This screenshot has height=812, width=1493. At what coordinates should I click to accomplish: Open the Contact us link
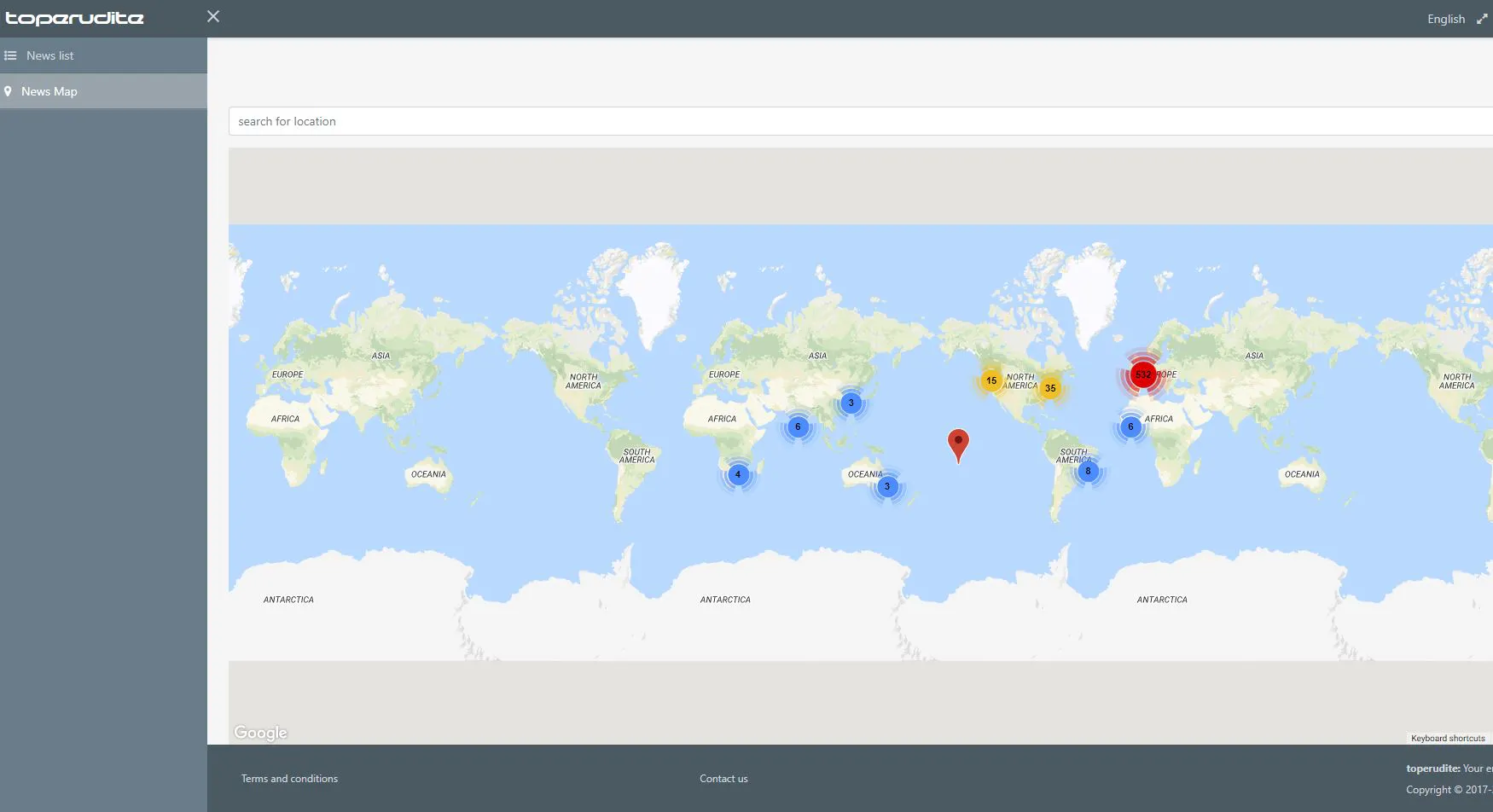pos(723,779)
